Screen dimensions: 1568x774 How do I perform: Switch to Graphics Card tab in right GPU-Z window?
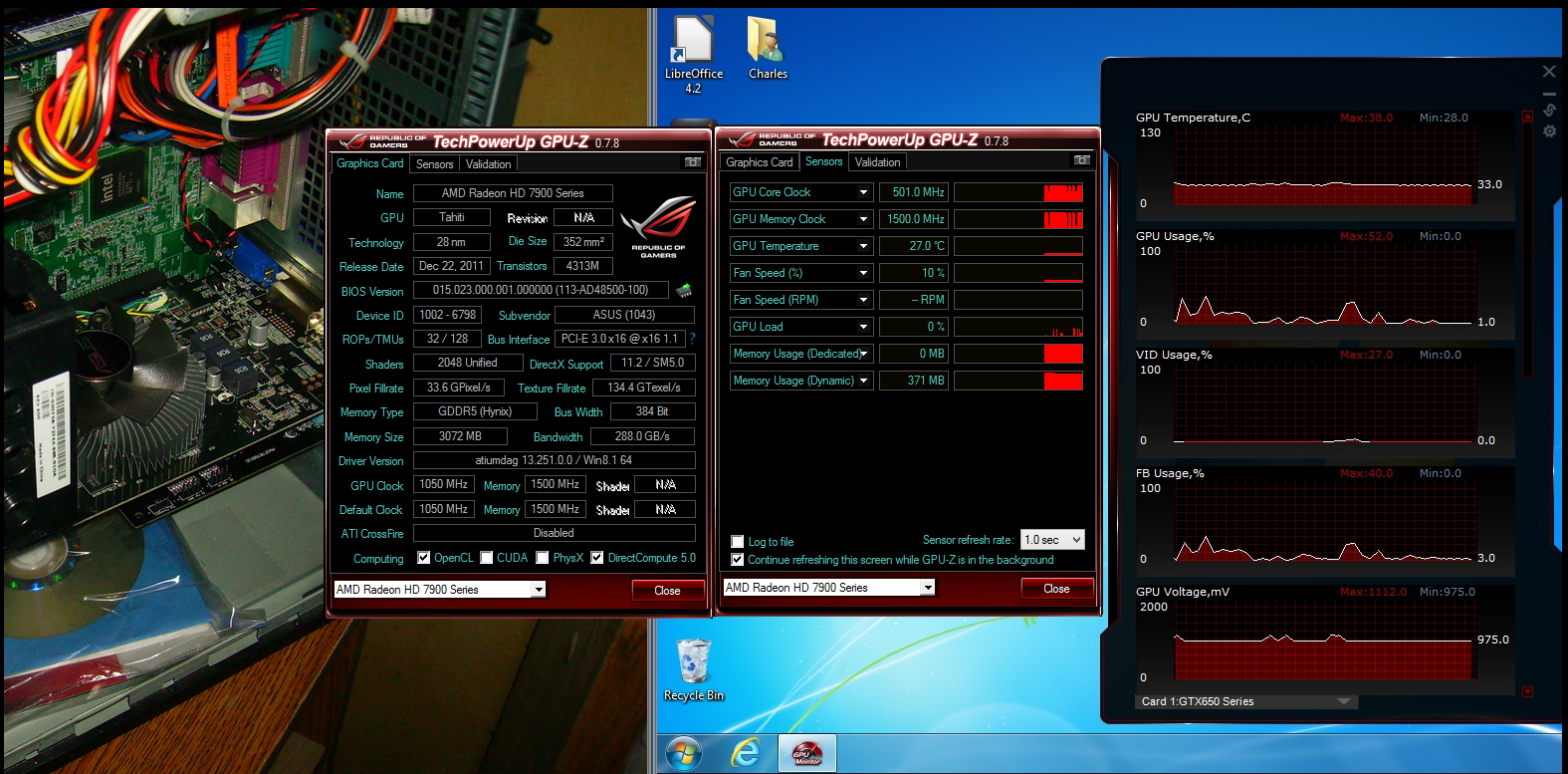[760, 161]
